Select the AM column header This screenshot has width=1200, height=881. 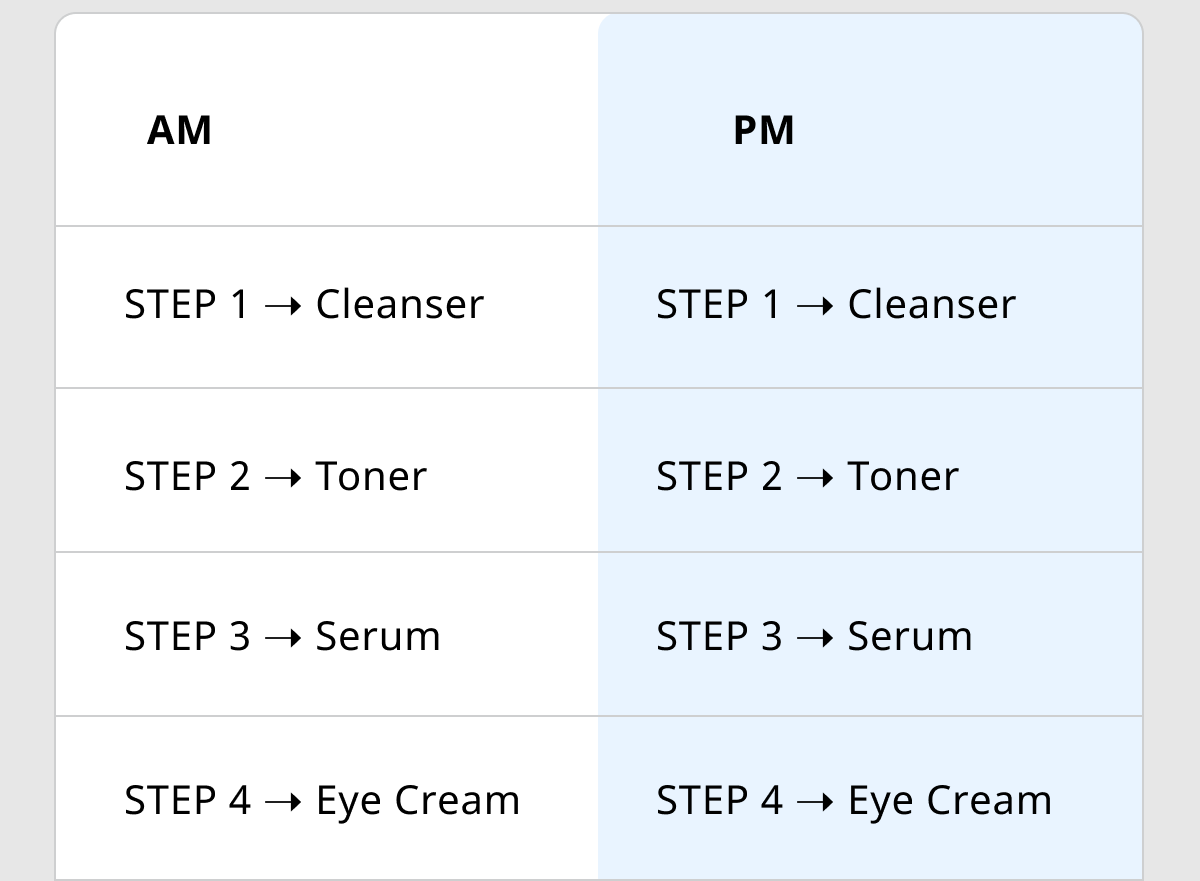point(179,130)
